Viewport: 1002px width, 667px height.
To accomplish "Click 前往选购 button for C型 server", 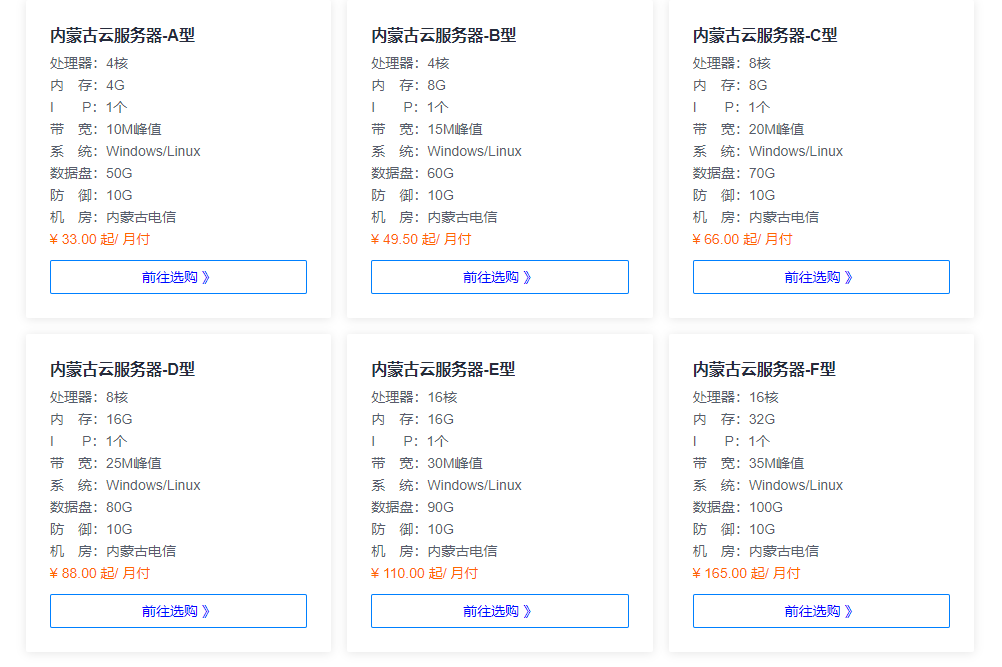I will pos(821,277).
